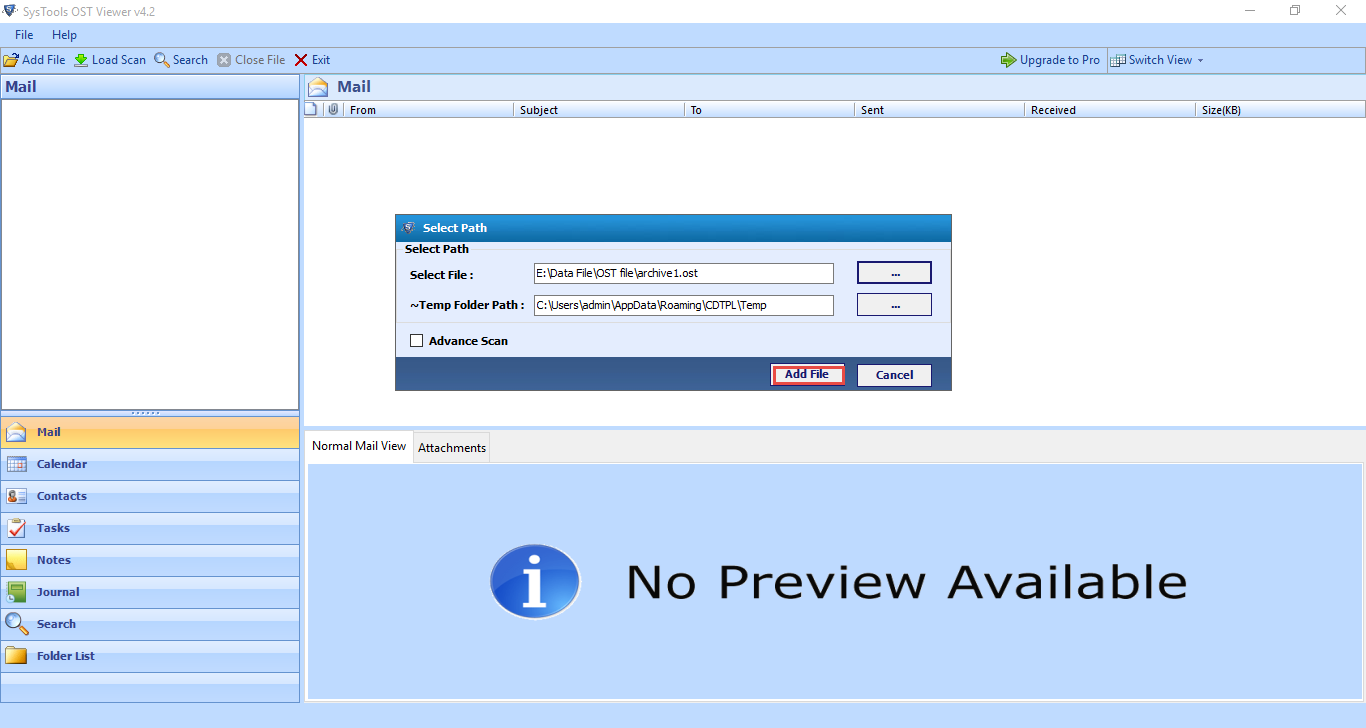Open the Search section in the sidebar

point(150,624)
